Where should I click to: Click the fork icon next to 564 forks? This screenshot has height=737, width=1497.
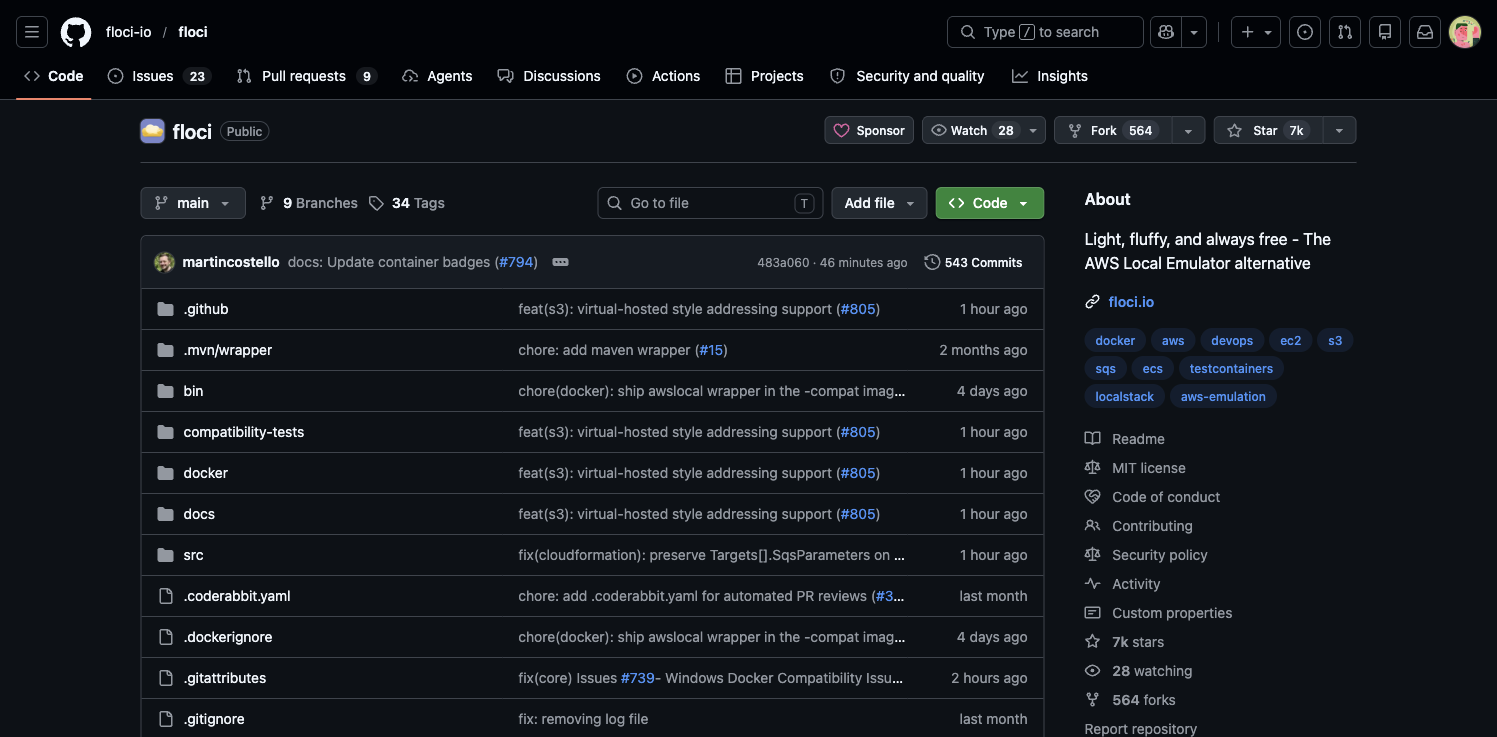[x=1093, y=700]
